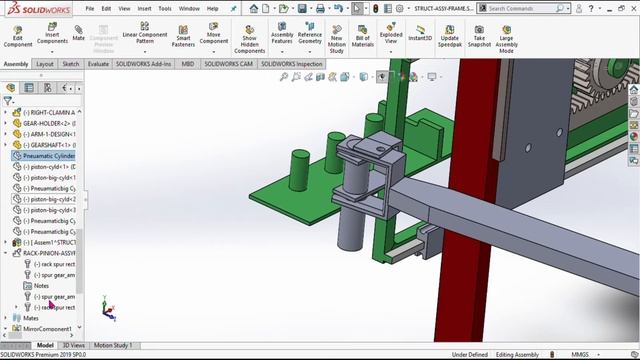The image size is (640, 360).
Task: Click Take Snapshot tool
Action: click(479, 36)
